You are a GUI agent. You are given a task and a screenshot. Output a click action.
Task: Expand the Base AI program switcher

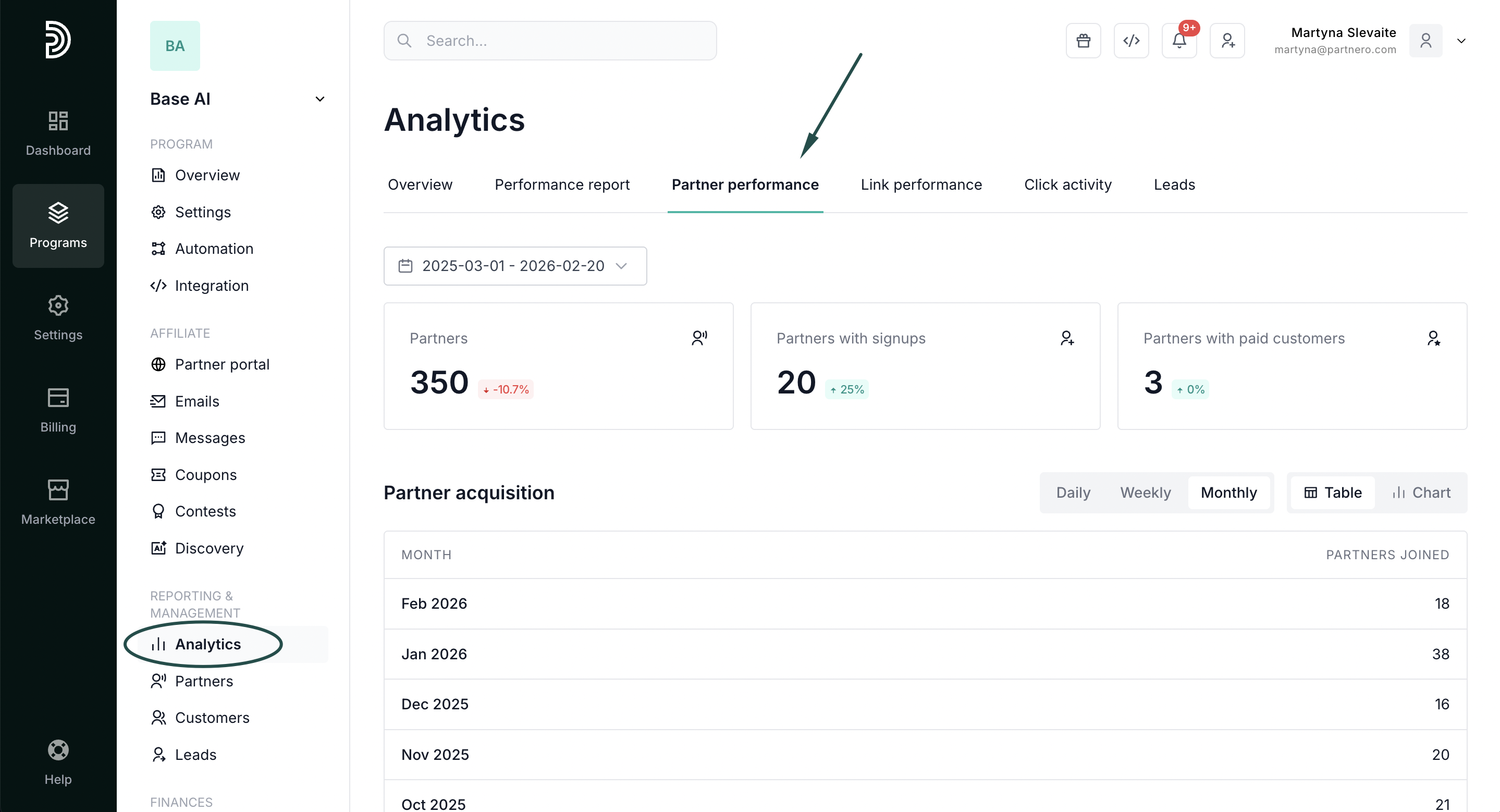coord(319,99)
